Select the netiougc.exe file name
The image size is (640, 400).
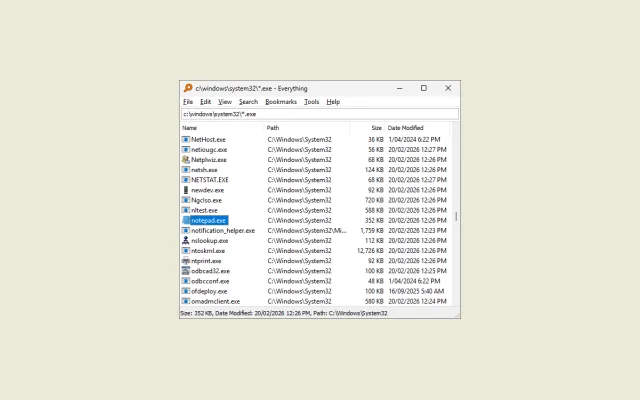point(209,150)
